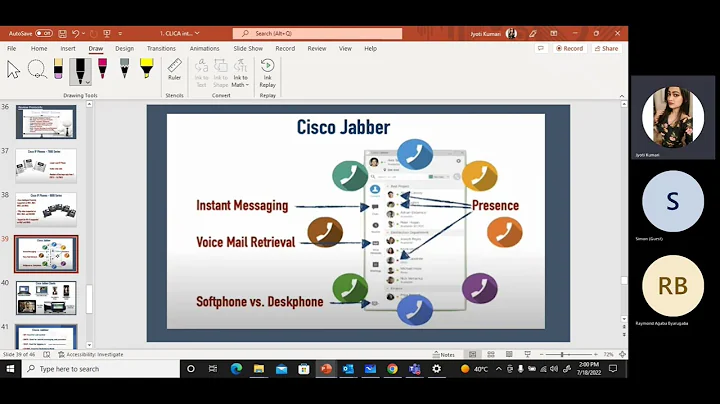This screenshot has height=404, width=720.
Task: Start presentation from beginning icon
Action: 107,34
